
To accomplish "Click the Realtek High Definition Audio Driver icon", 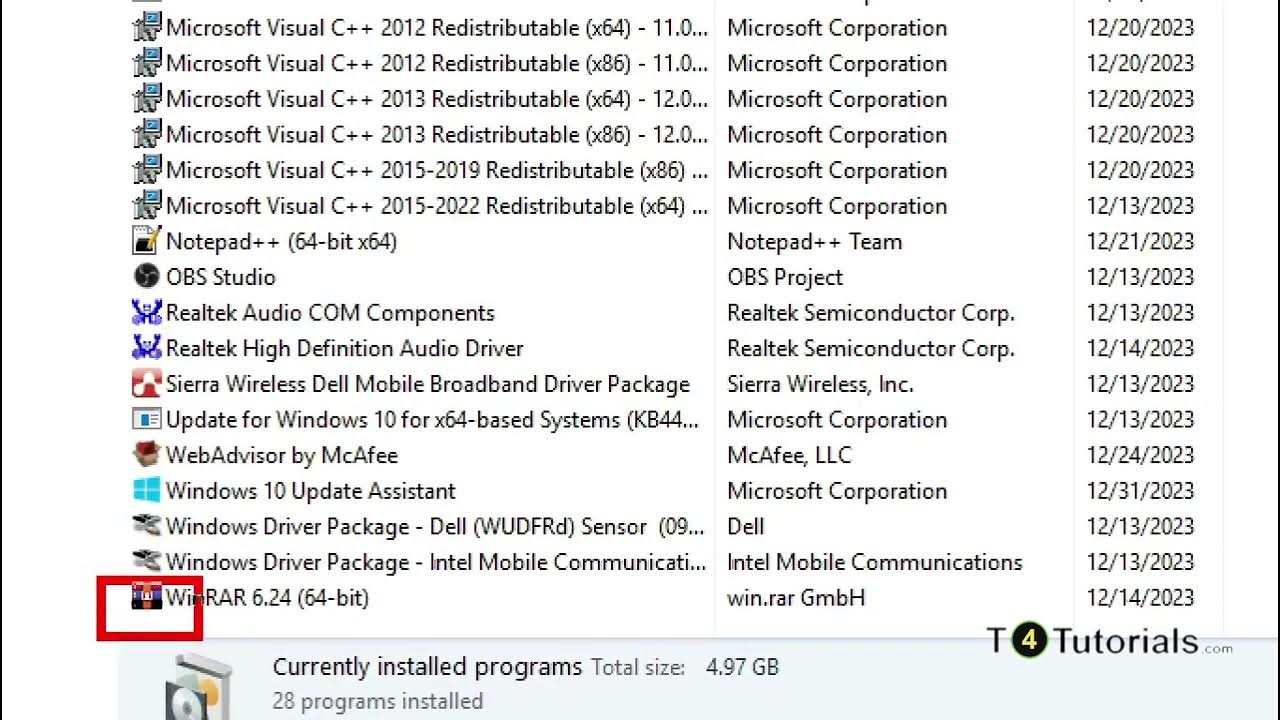I will [147, 348].
